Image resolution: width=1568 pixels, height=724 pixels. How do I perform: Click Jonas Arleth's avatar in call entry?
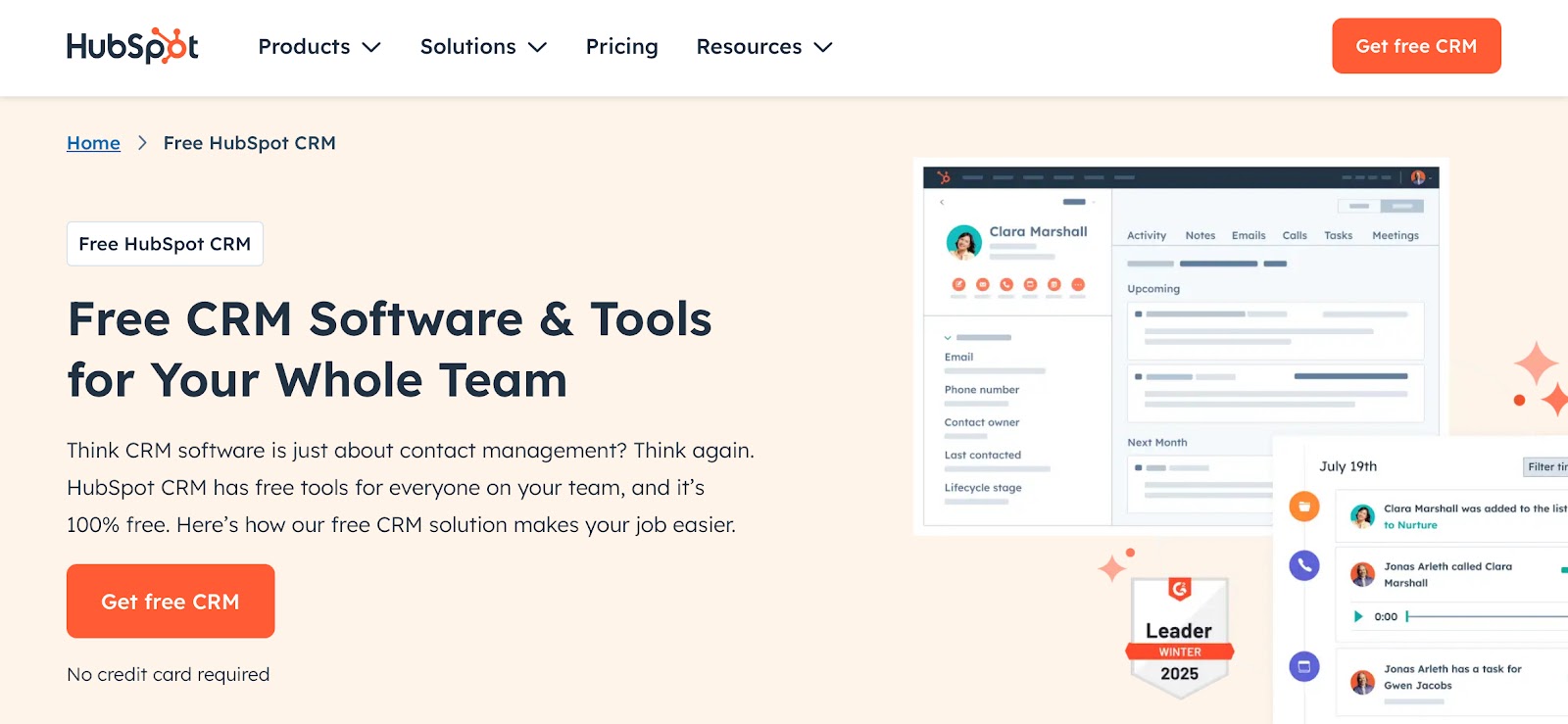tap(1362, 574)
